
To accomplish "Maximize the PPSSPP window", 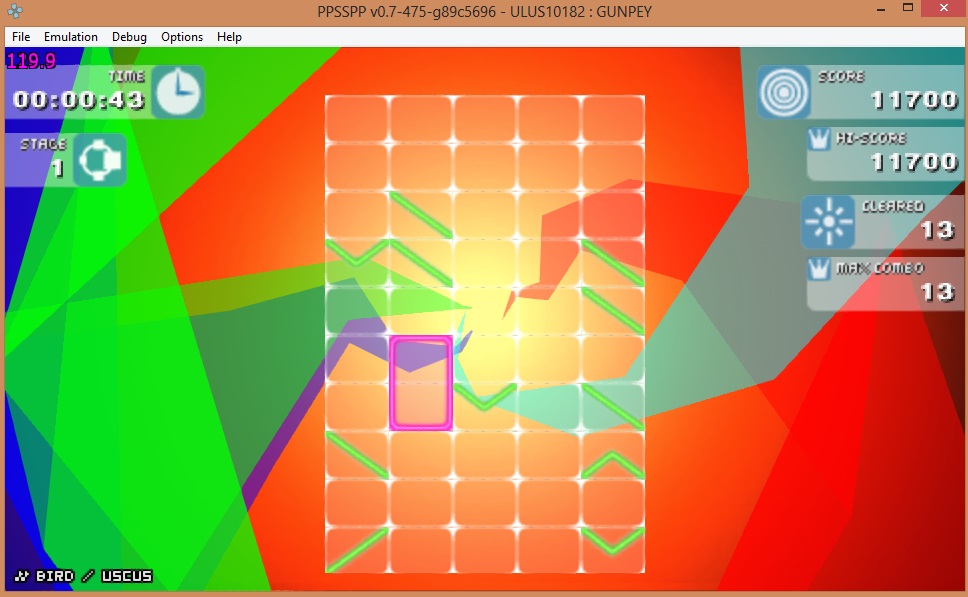I will [x=907, y=8].
